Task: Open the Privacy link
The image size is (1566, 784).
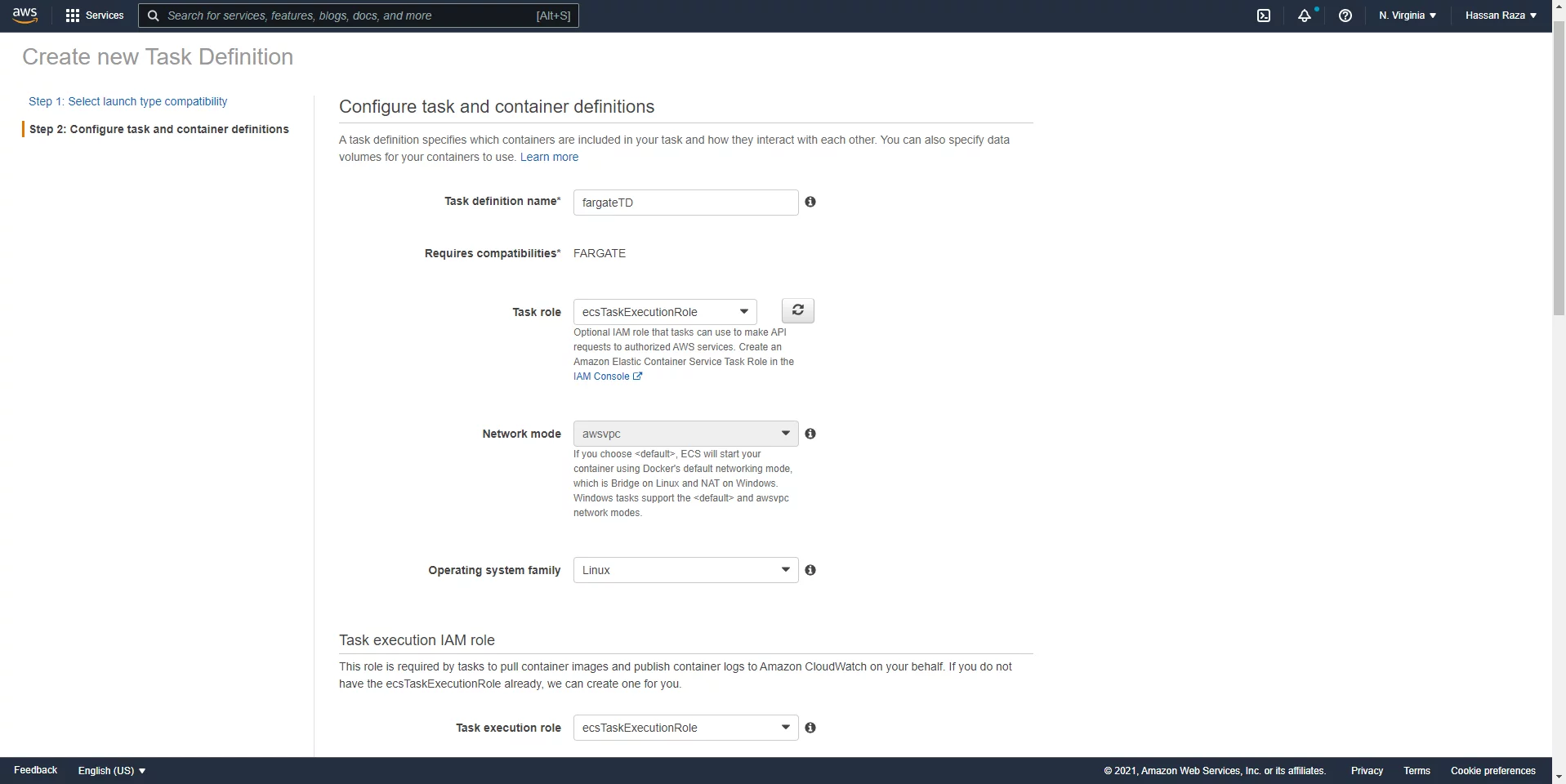Action: pyautogui.click(x=1367, y=771)
